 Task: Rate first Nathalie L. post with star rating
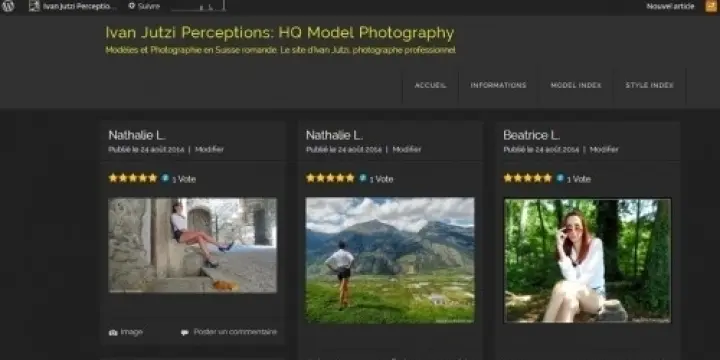coord(133,178)
